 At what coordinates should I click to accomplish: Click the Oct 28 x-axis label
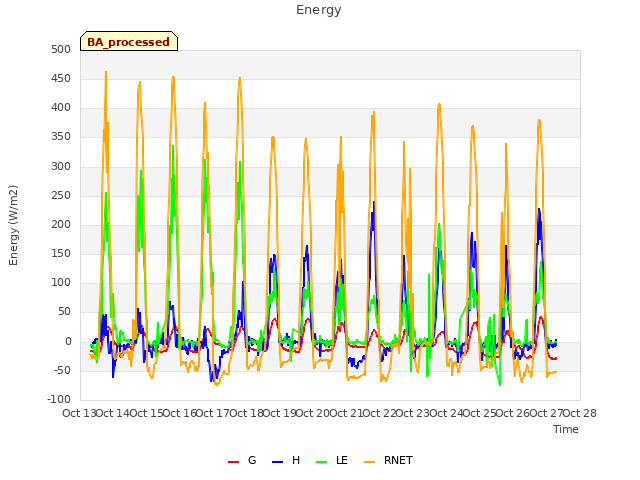coord(580,413)
